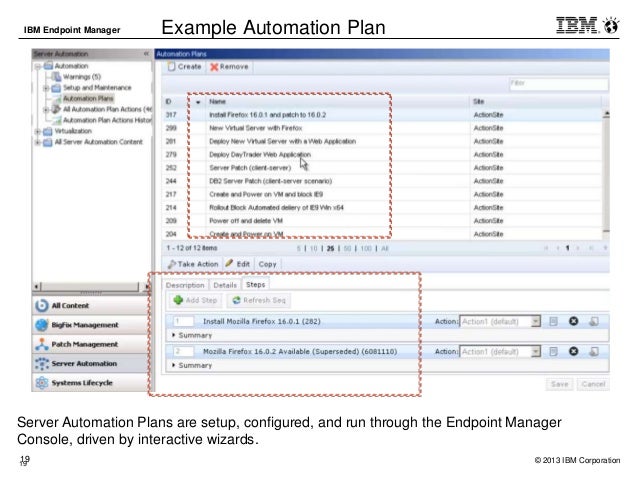
Task: Switch to the Description tab
Action: point(185,285)
